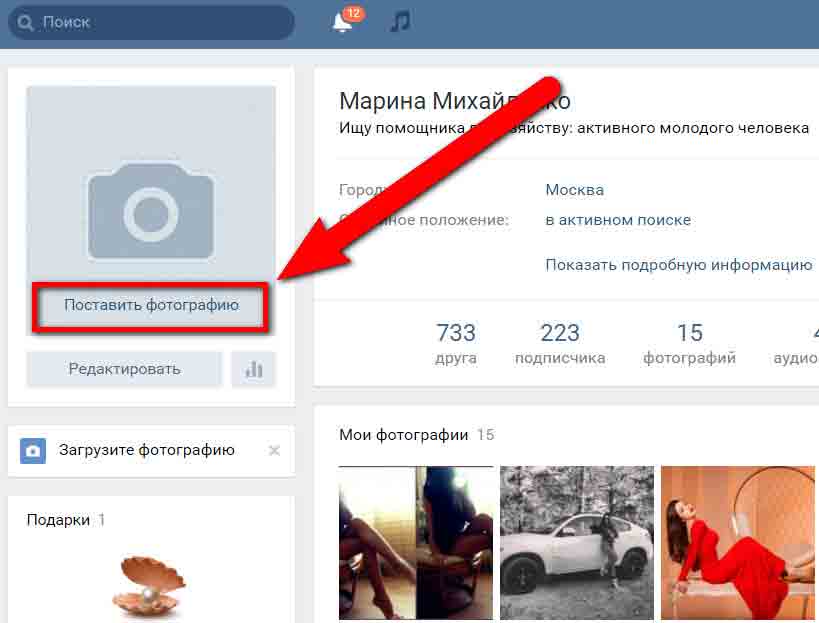Click the Поиск search field

pos(160,22)
